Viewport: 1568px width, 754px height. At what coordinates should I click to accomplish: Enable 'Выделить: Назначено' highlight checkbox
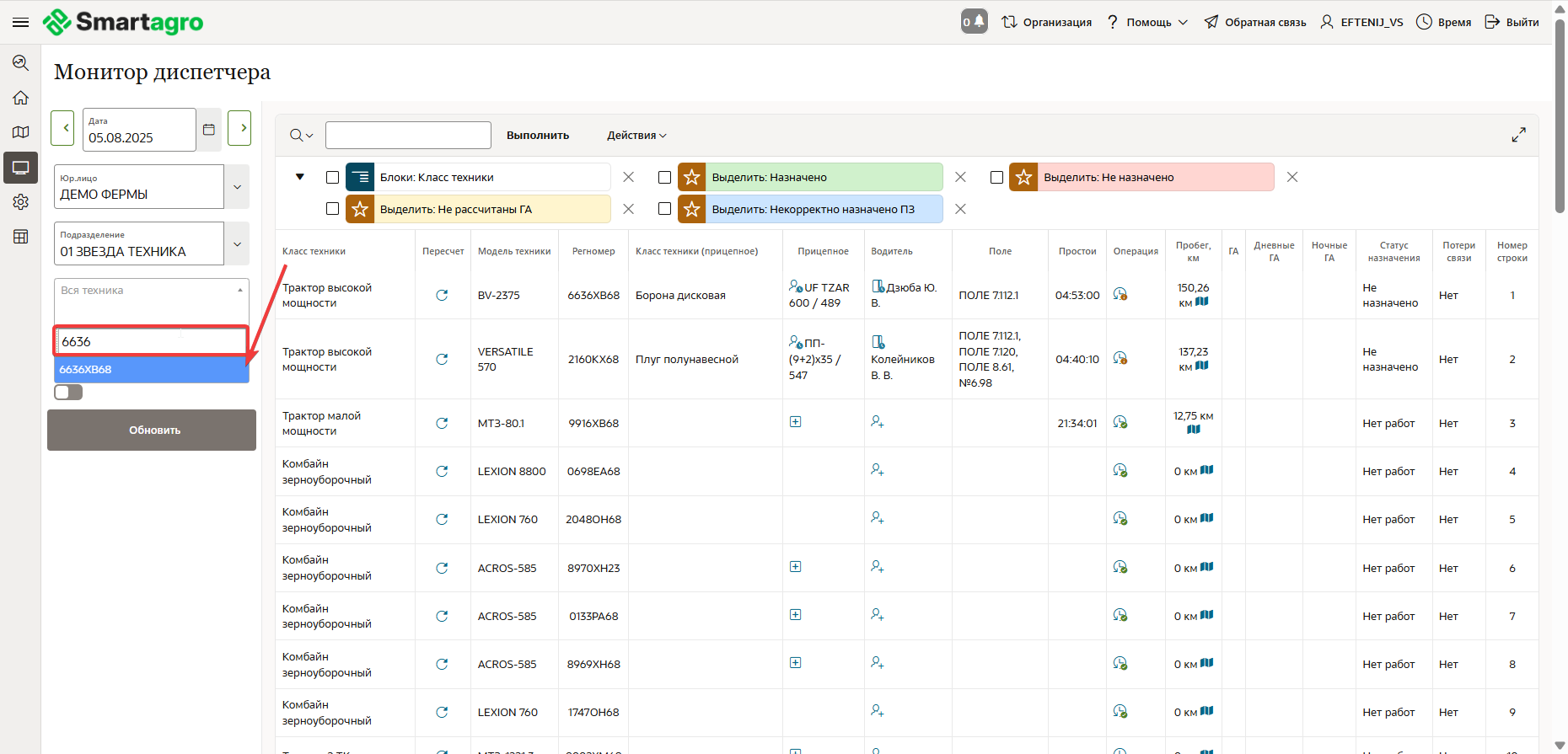click(664, 178)
